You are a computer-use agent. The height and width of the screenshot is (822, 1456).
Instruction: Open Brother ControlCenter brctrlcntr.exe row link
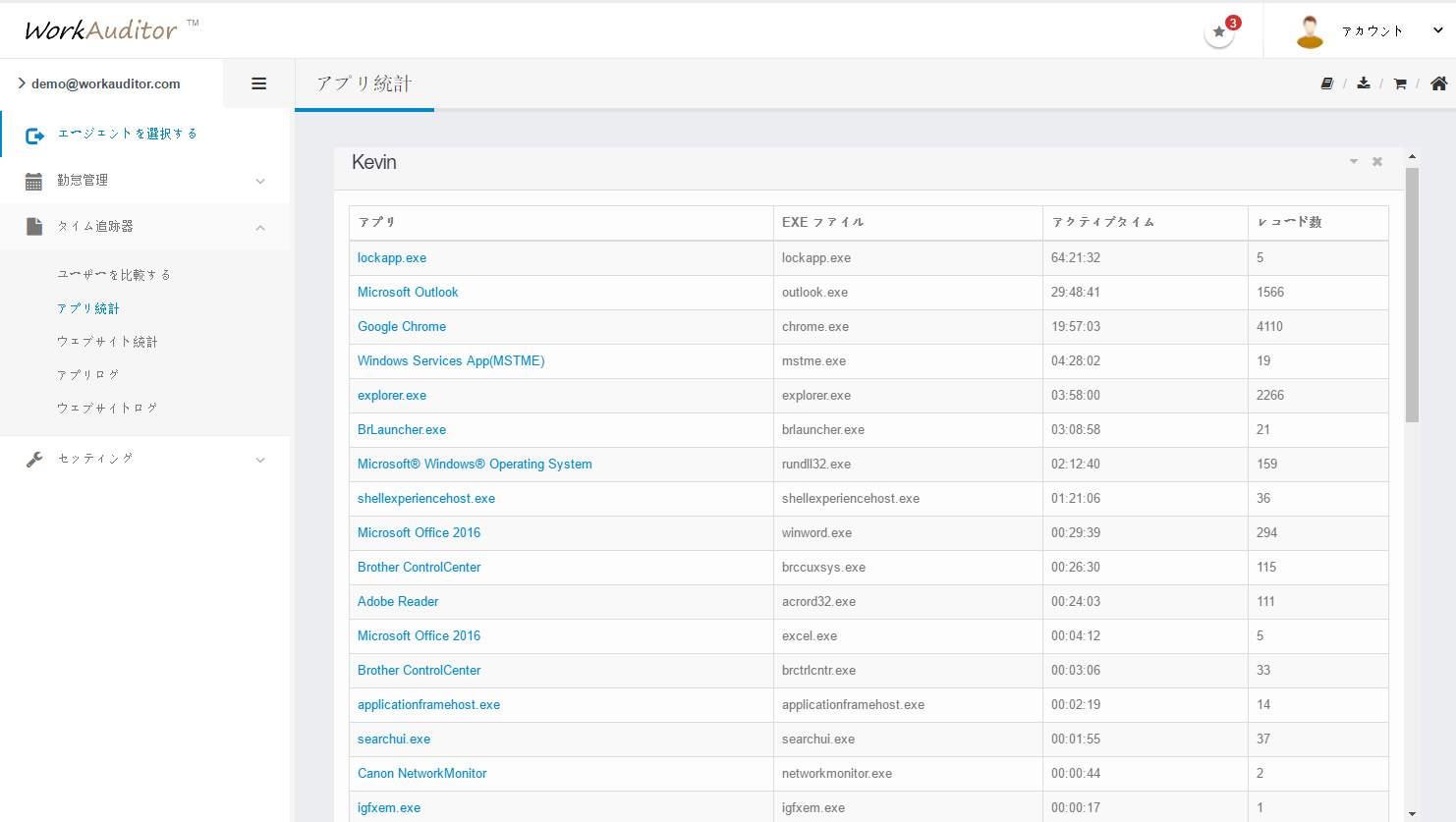(420, 671)
